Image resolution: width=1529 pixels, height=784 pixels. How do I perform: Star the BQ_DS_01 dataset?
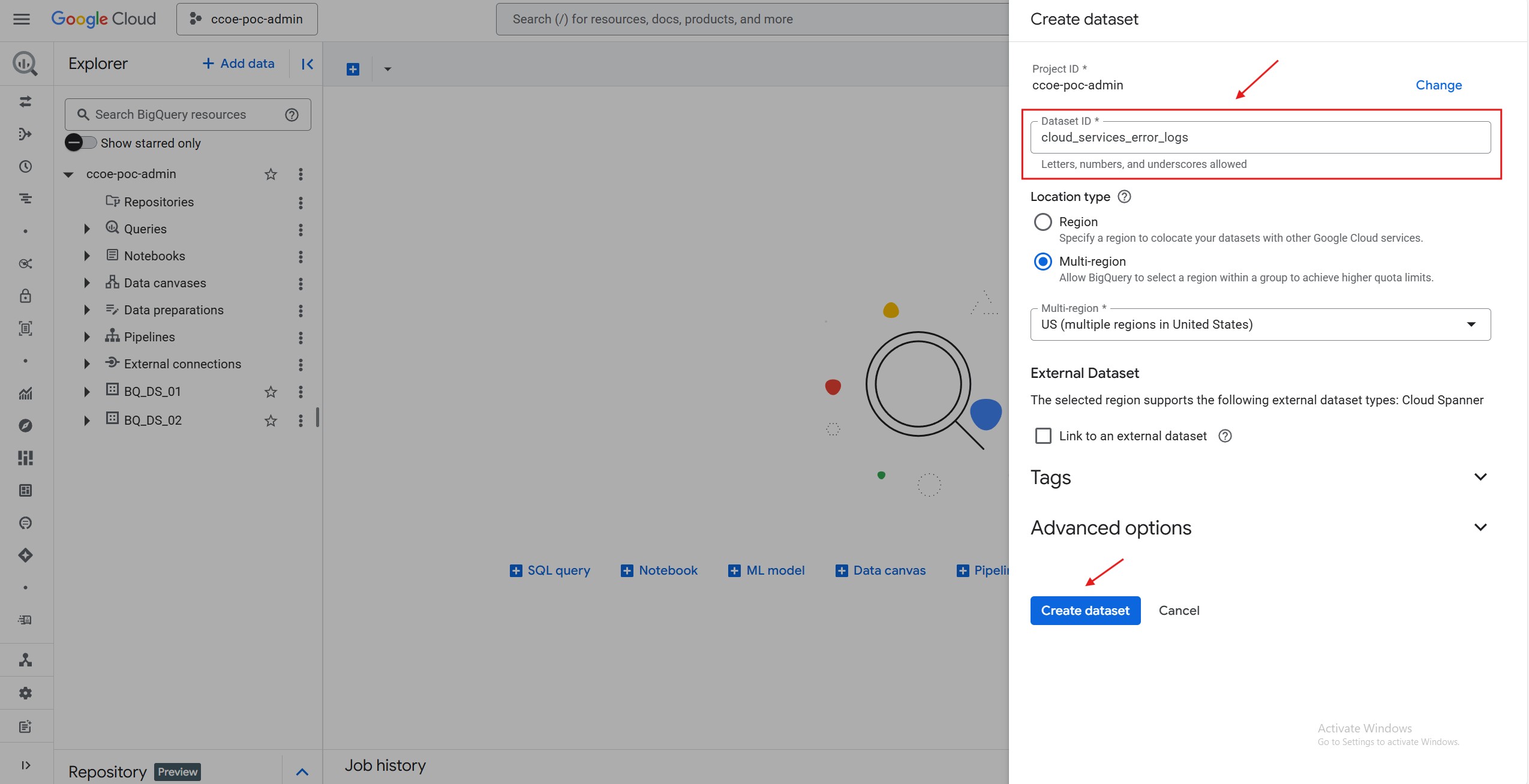point(271,392)
